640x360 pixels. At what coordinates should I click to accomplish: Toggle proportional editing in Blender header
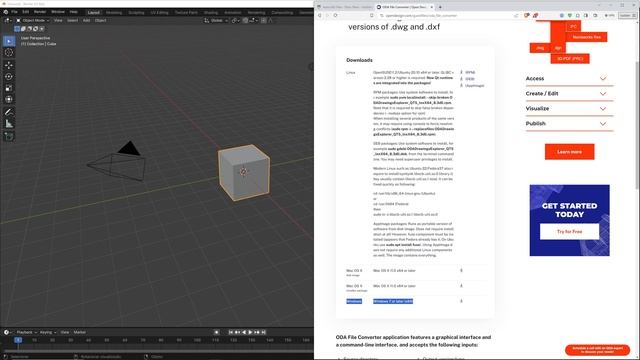(264, 20)
